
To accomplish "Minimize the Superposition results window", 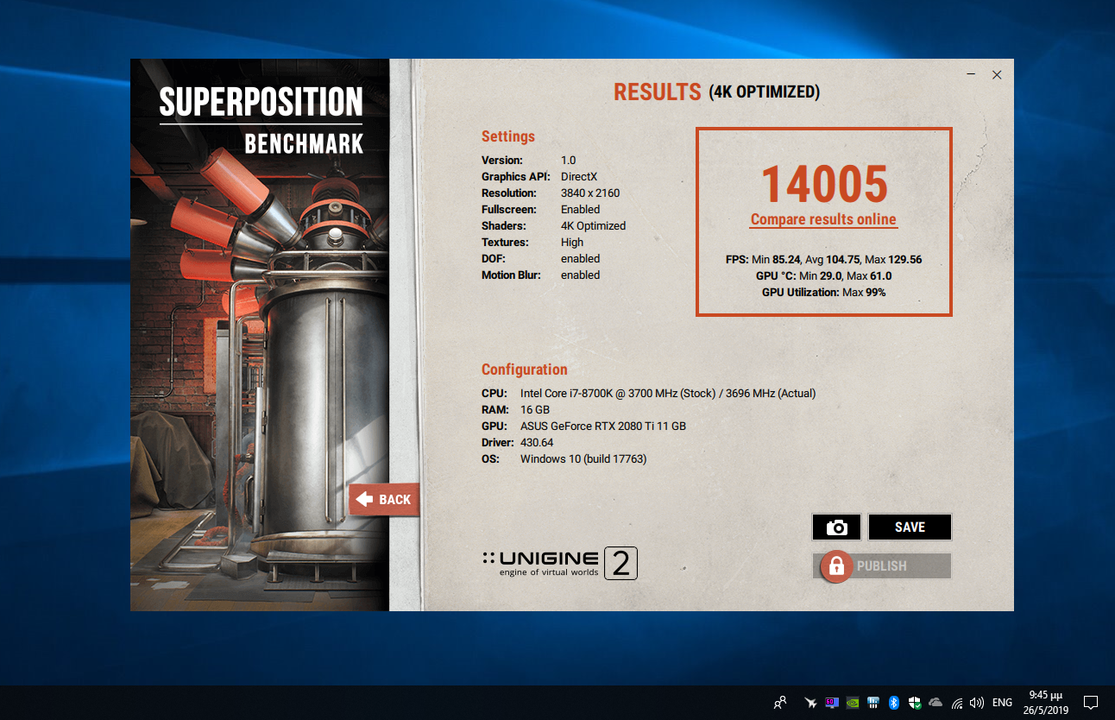I will pos(971,75).
